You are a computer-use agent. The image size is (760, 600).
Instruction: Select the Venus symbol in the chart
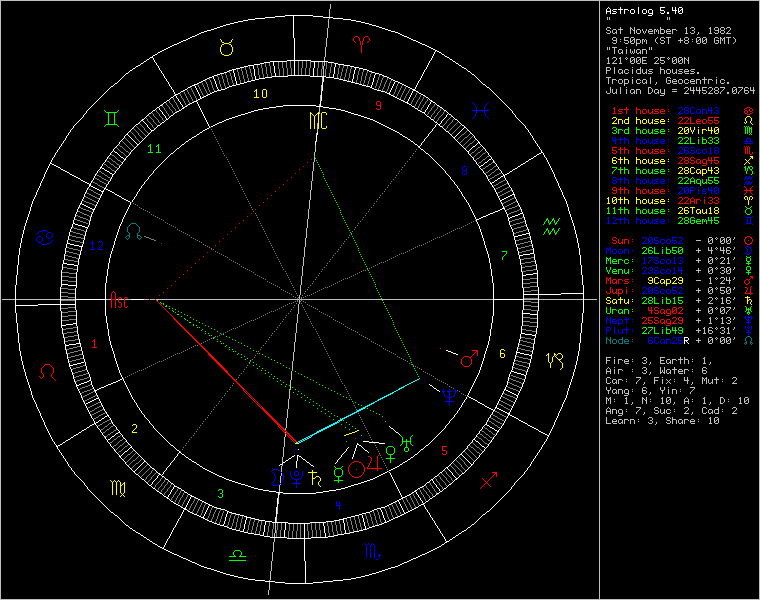click(390, 454)
